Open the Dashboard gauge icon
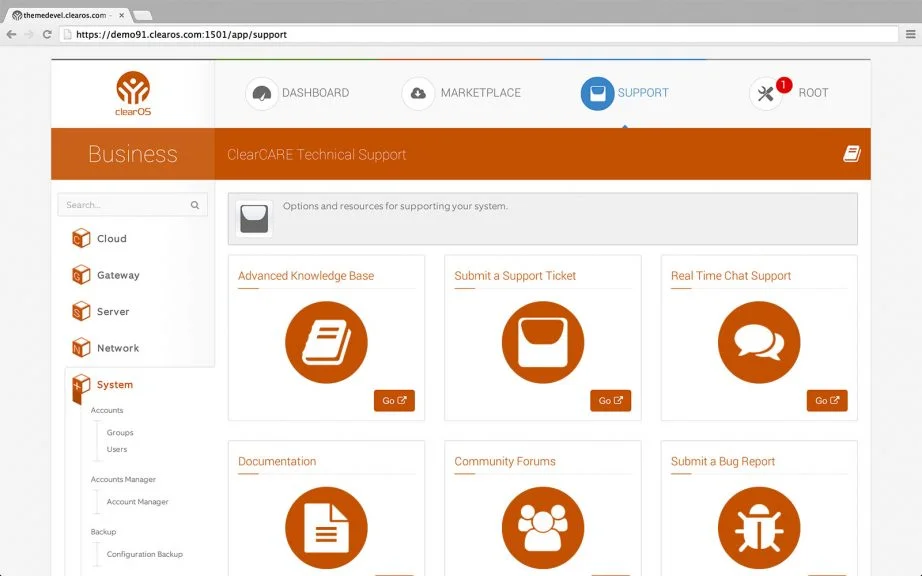Viewport: 922px width, 576px height. (x=262, y=93)
